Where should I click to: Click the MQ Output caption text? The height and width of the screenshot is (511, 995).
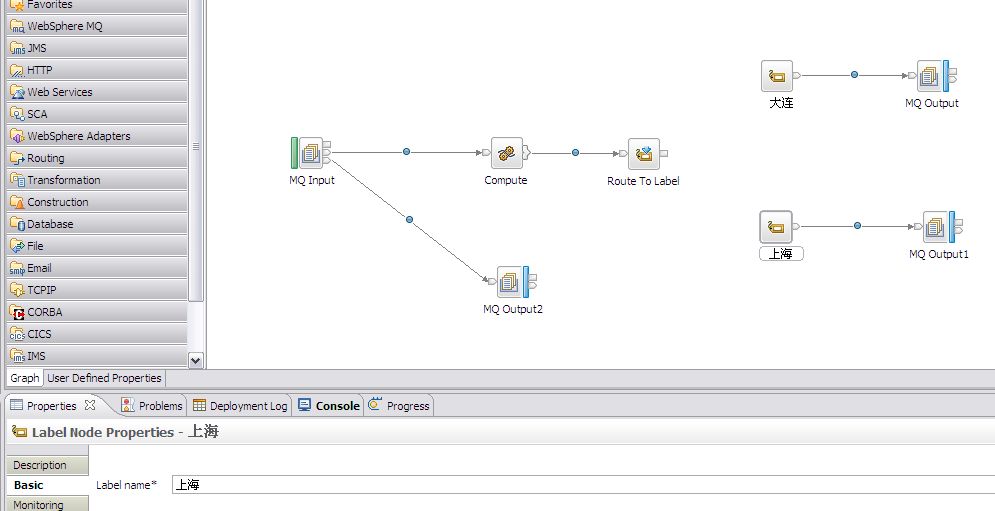click(932, 103)
